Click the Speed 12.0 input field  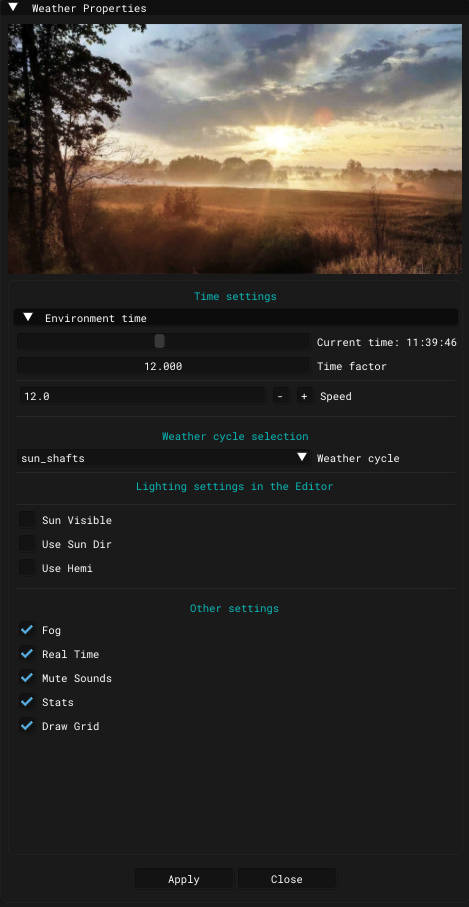[x=142, y=396]
